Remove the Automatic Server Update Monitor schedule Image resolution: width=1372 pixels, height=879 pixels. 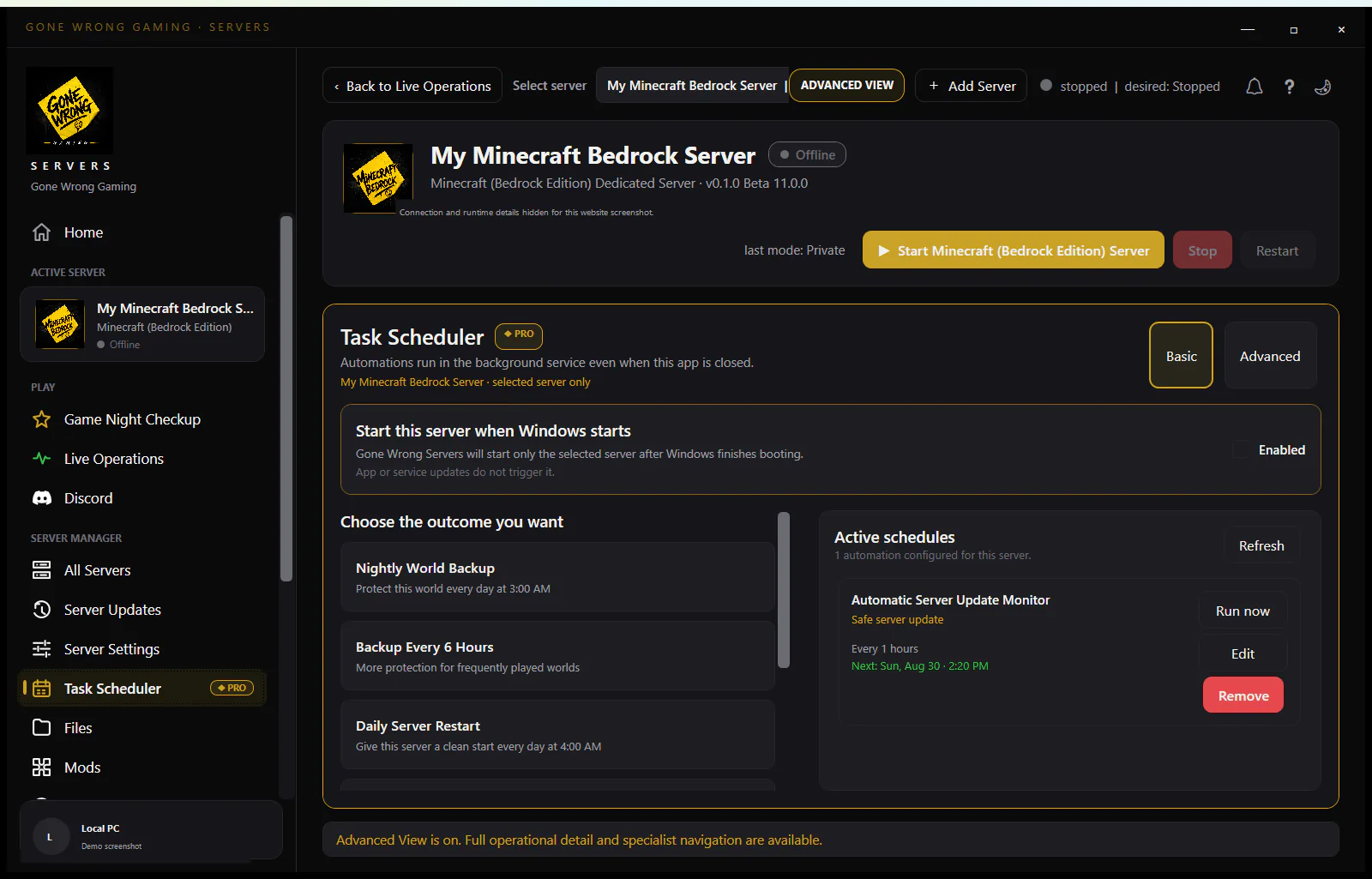[1243, 695]
